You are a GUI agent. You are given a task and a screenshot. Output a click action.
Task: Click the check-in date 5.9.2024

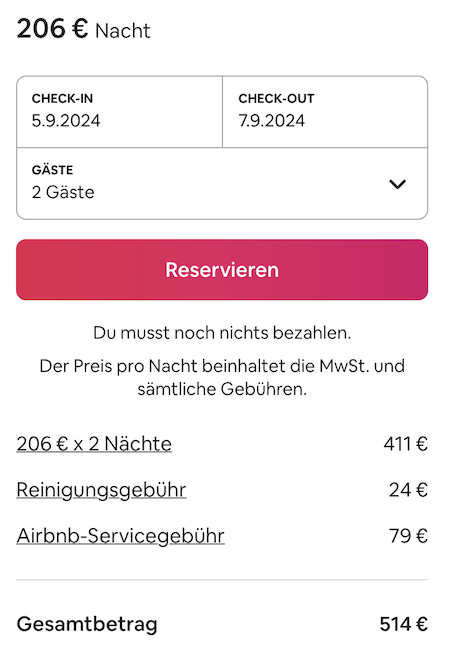tap(66, 121)
